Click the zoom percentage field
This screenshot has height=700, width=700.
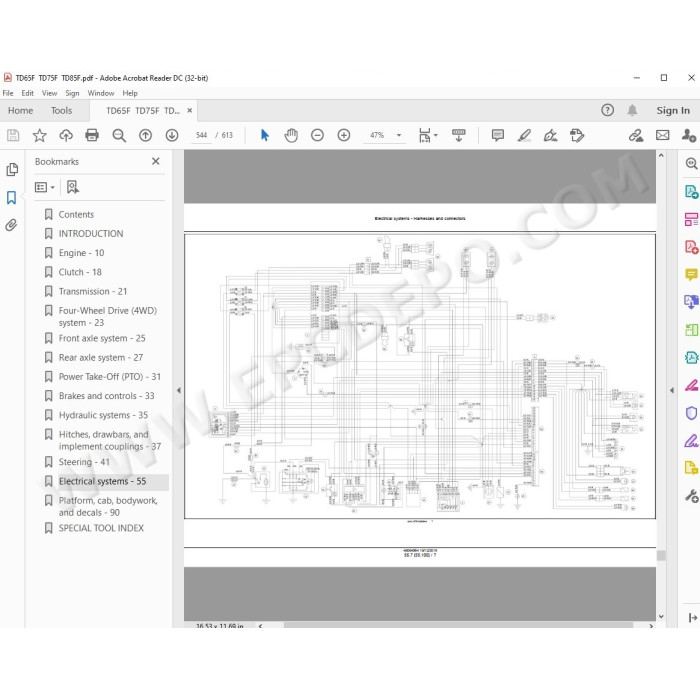(x=377, y=135)
